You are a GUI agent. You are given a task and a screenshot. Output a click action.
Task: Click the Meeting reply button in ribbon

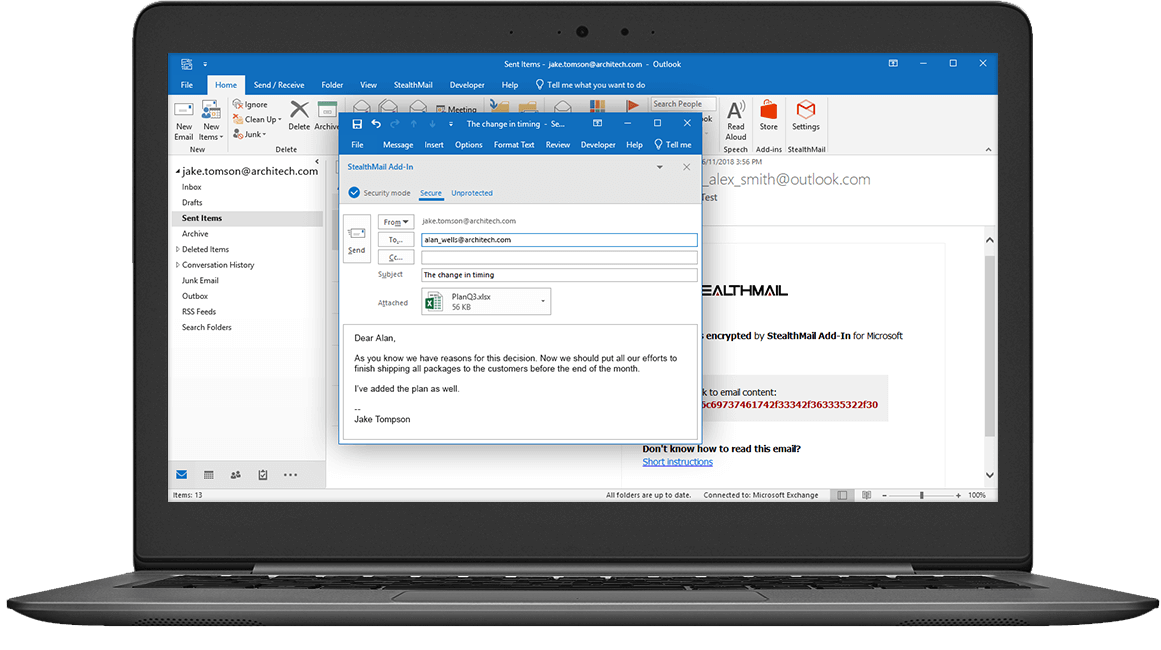point(457,109)
